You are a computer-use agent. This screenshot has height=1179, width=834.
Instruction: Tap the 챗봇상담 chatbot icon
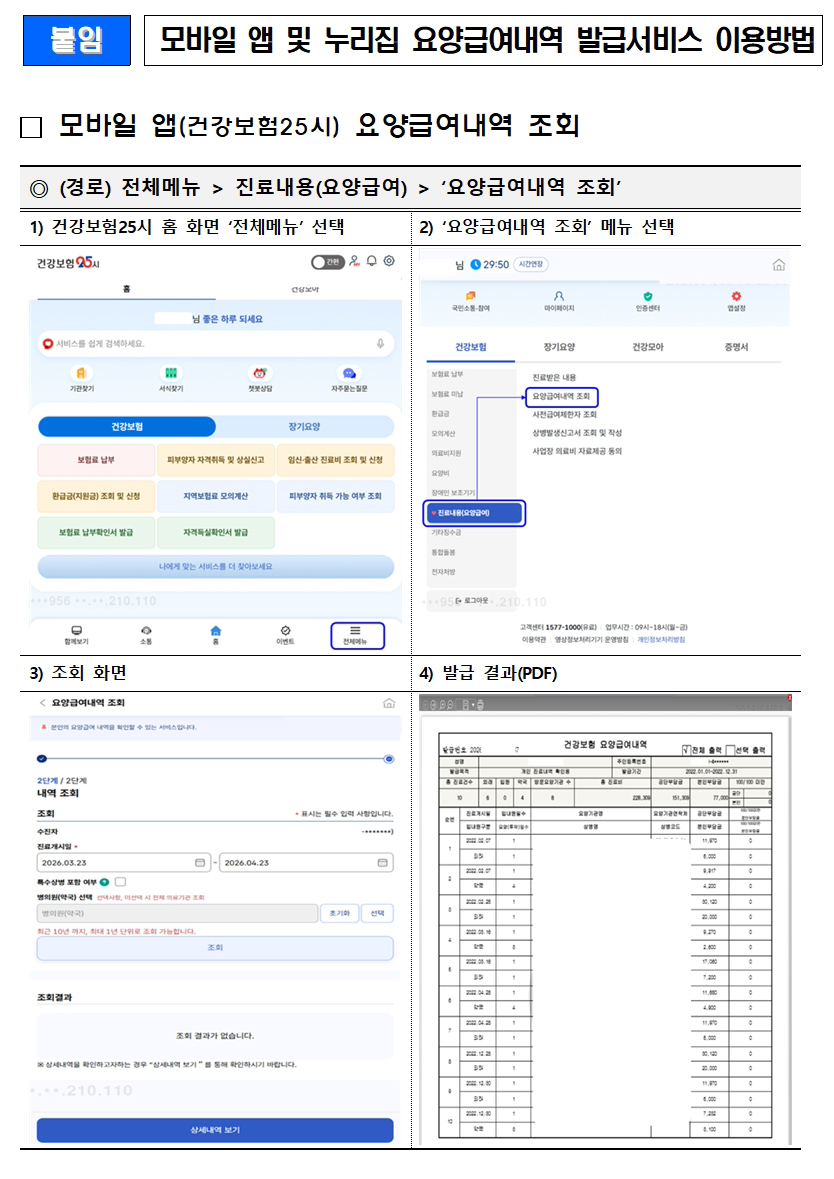tap(260, 373)
